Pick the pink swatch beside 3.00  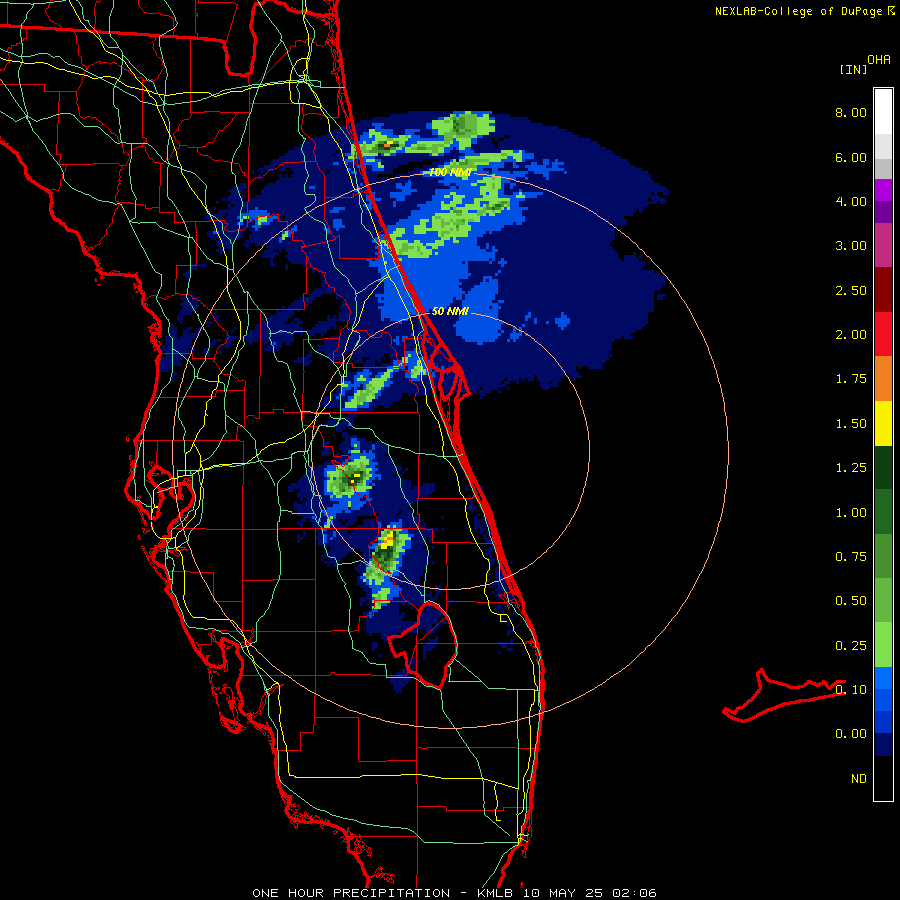tap(883, 245)
